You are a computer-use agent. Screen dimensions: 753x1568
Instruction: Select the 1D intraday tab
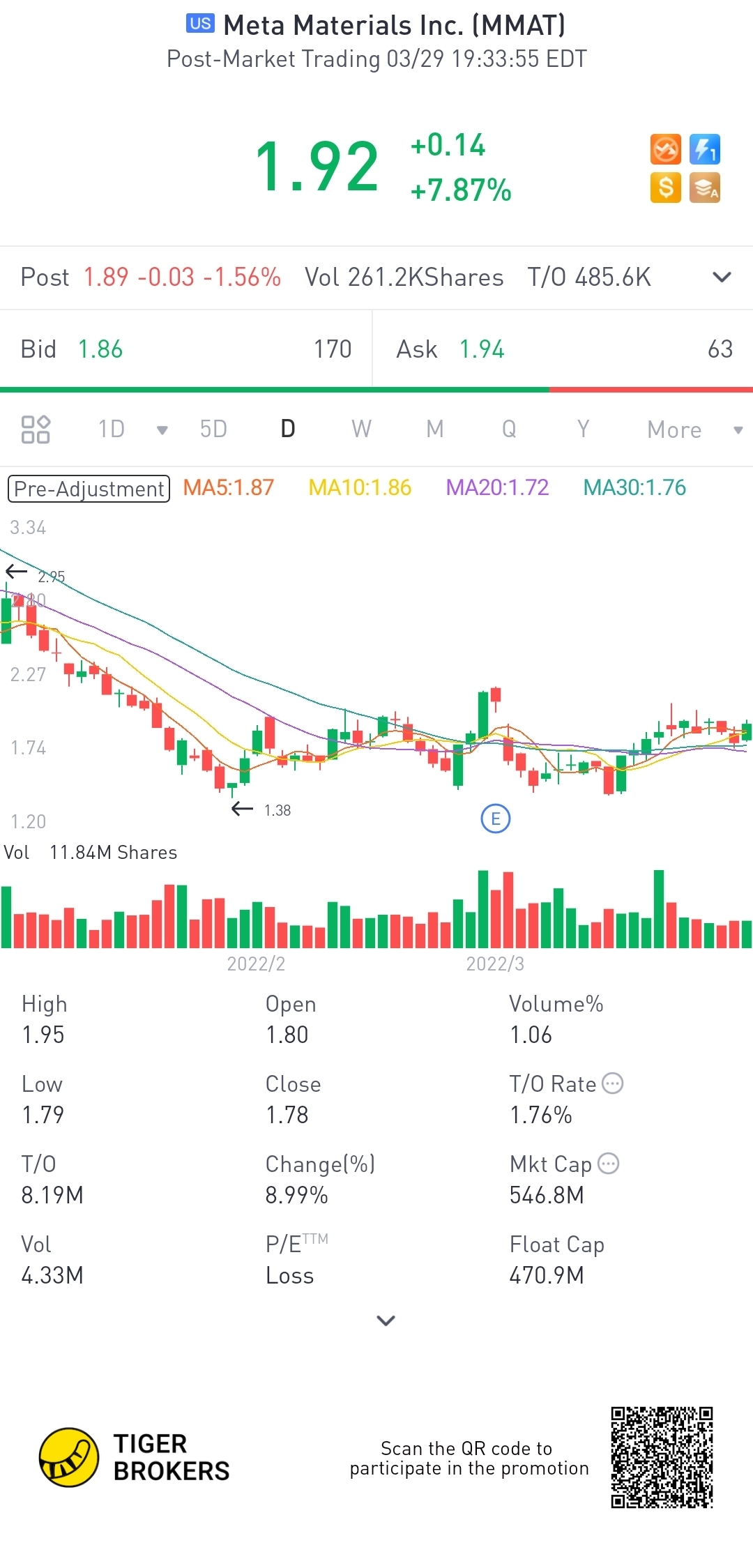coord(112,429)
